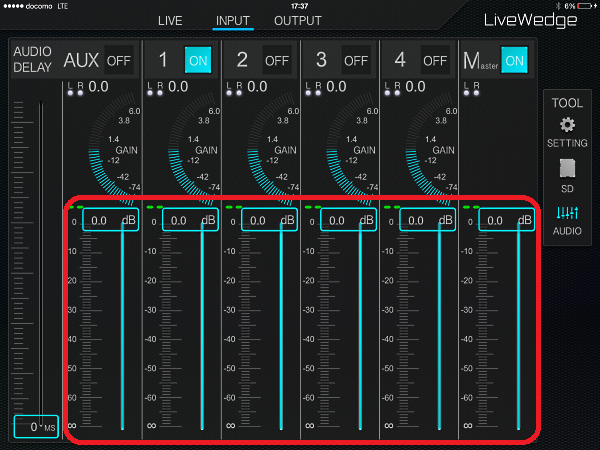Enable channel 3 with OFF switch
Viewport: 600px width, 450px height.
pyautogui.click(x=356, y=60)
